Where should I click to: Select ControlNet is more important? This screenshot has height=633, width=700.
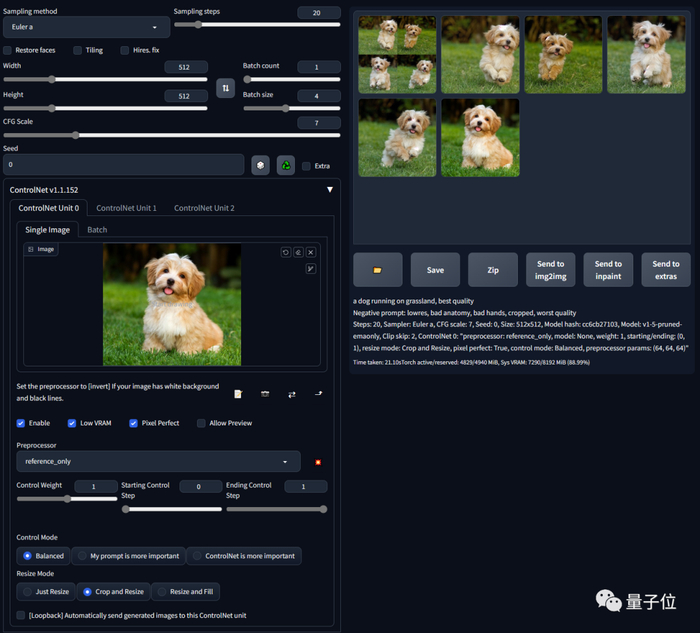244,556
